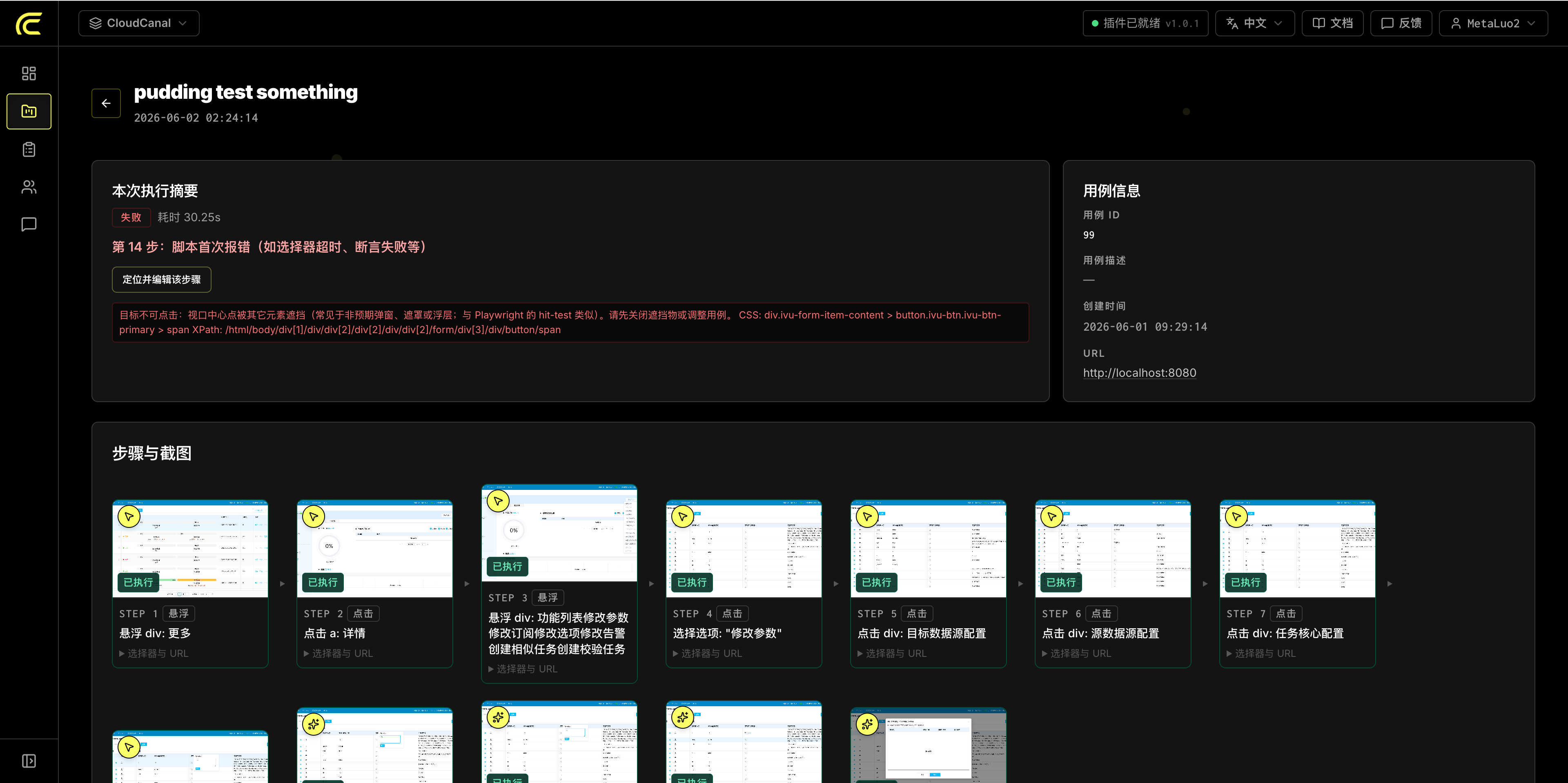Click the cursor icon on Step 3 thumbnail
Viewport: 1568px width, 783px height.
(498, 501)
